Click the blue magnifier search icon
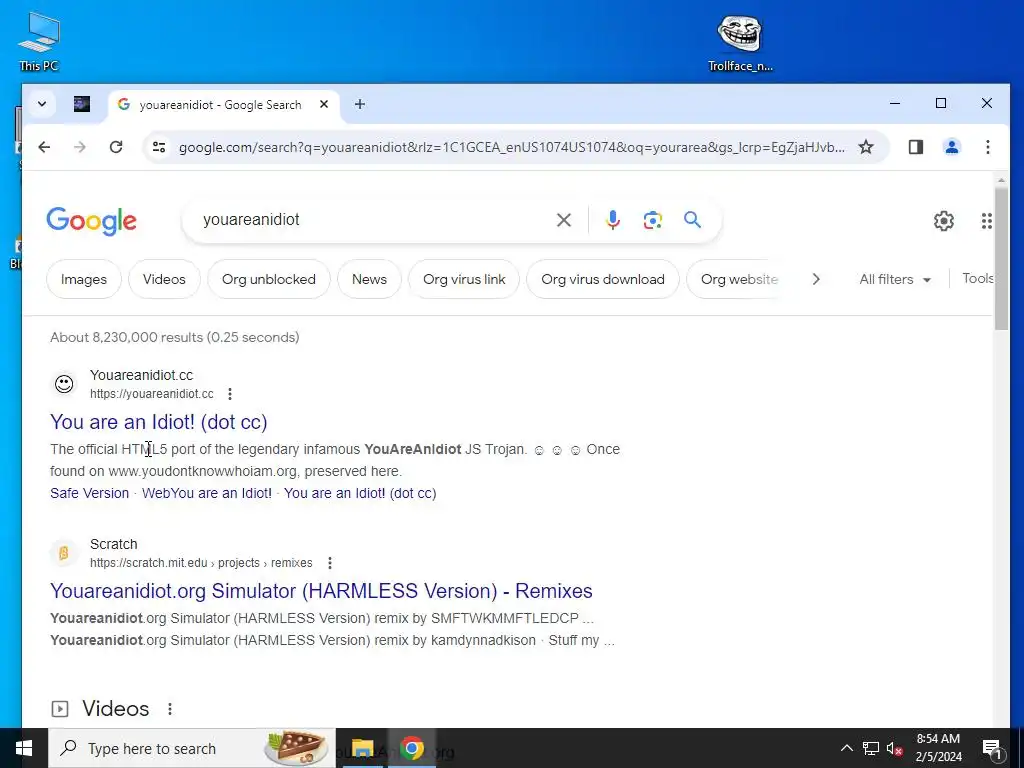 pyautogui.click(x=692, y=219)
